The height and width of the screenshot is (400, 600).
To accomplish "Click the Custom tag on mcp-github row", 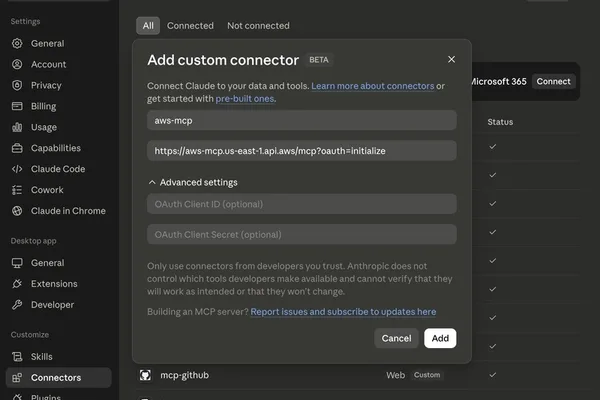I will [x=427, y=375].
